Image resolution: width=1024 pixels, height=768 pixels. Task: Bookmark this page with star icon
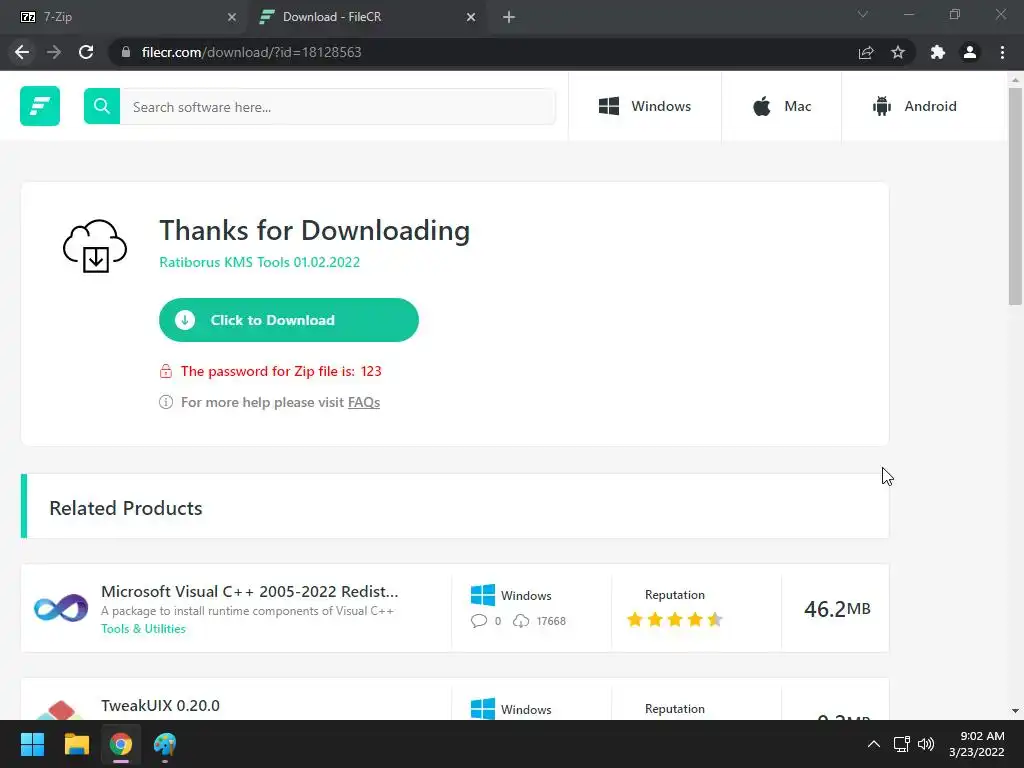[898, 52]
